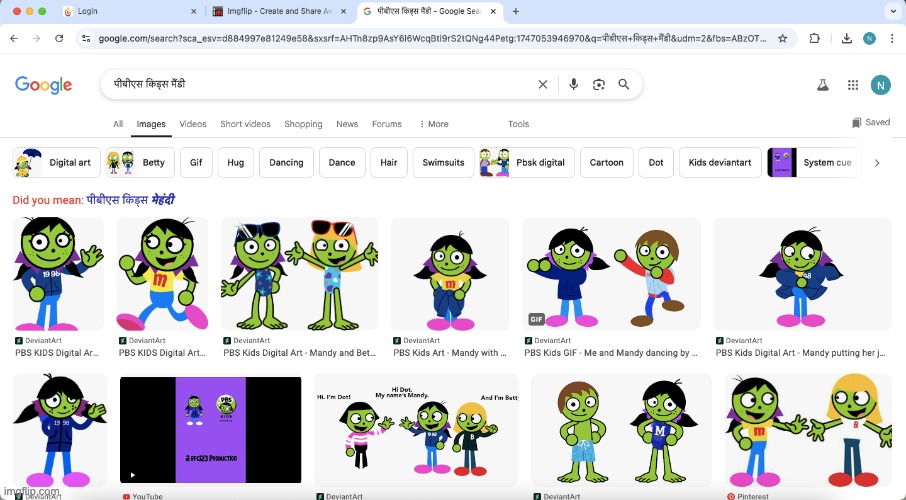Filter by Gif chip
The image size is (906, 500).
(x=196, y=162)
